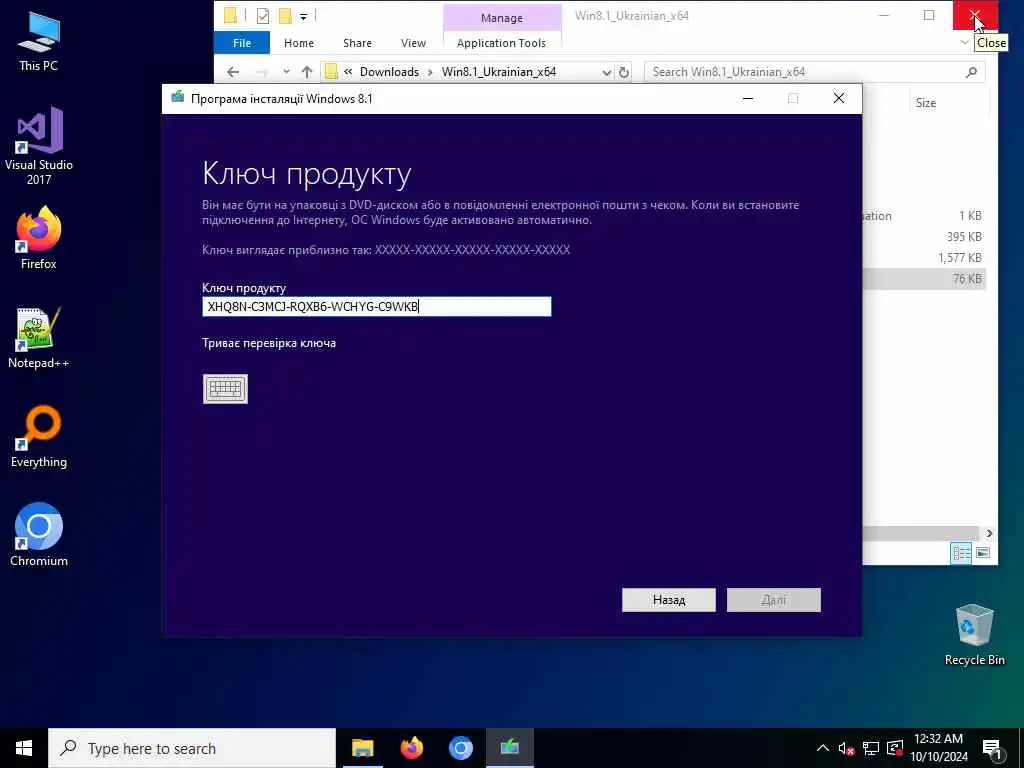Click Downloads in the address breadcrumb

389,72
